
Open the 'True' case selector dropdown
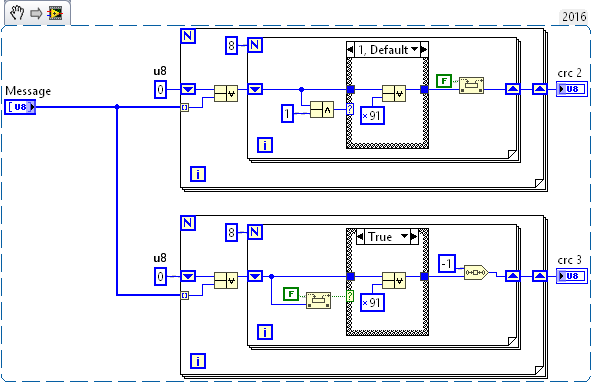[404, 236]
